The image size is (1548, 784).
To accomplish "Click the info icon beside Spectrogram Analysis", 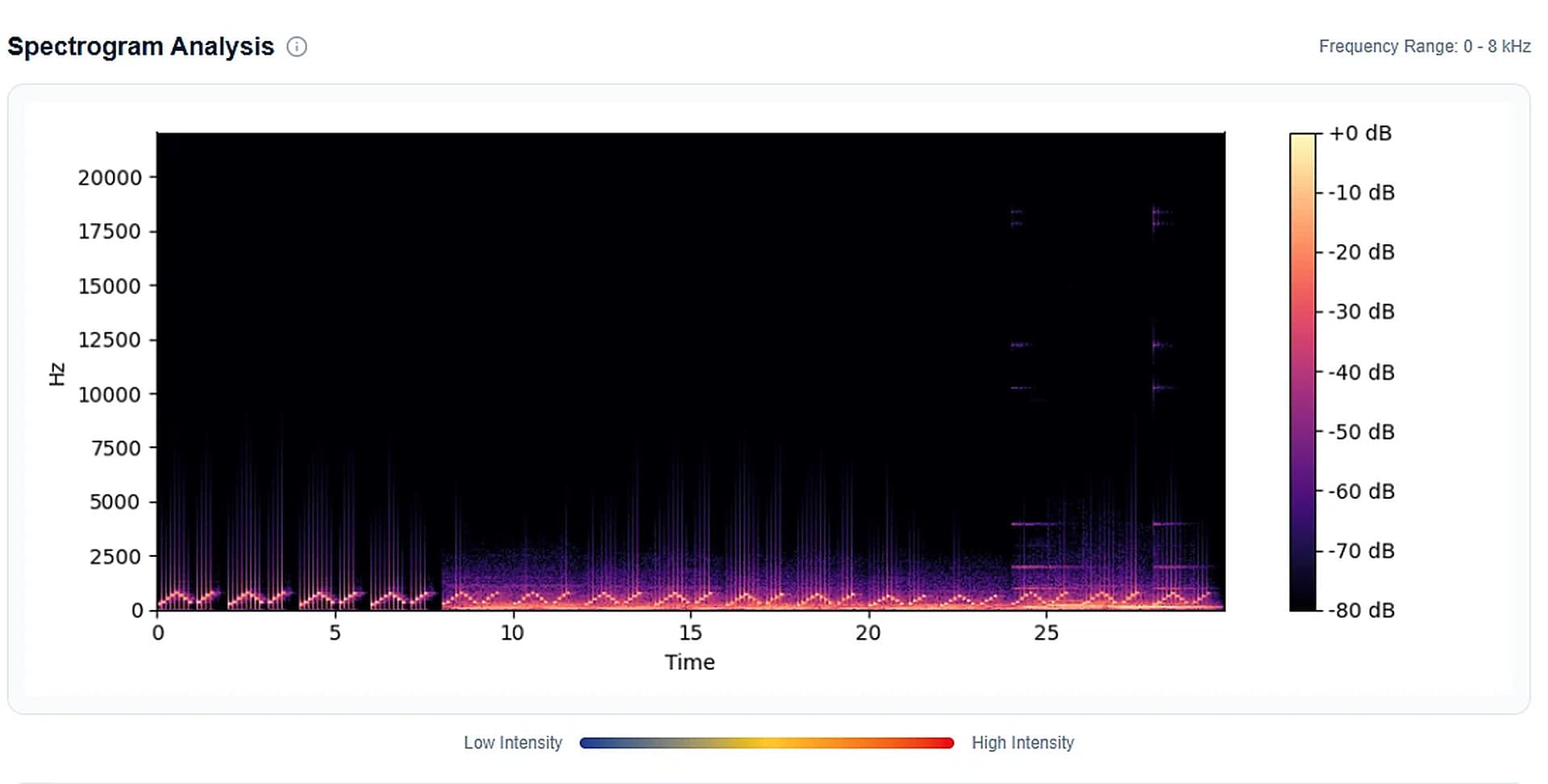I will tap(297, 47).
